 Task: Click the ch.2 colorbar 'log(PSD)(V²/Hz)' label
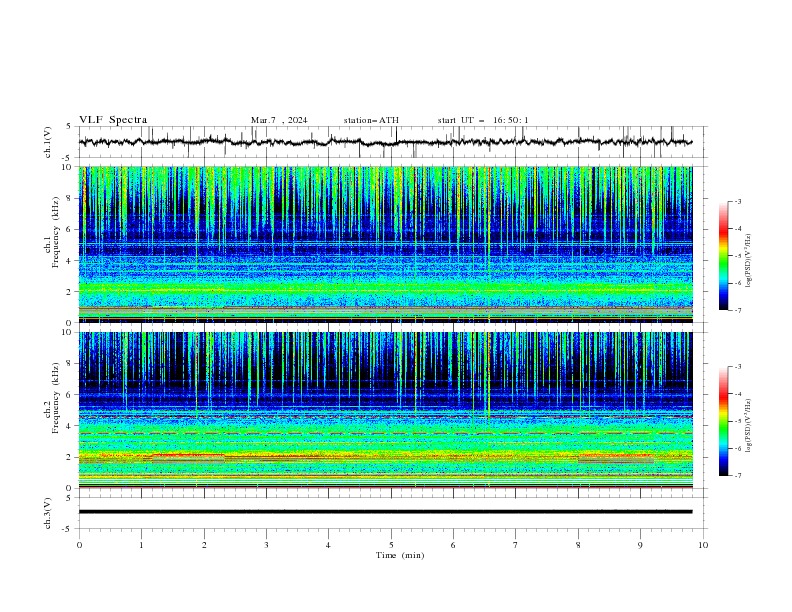748,425
